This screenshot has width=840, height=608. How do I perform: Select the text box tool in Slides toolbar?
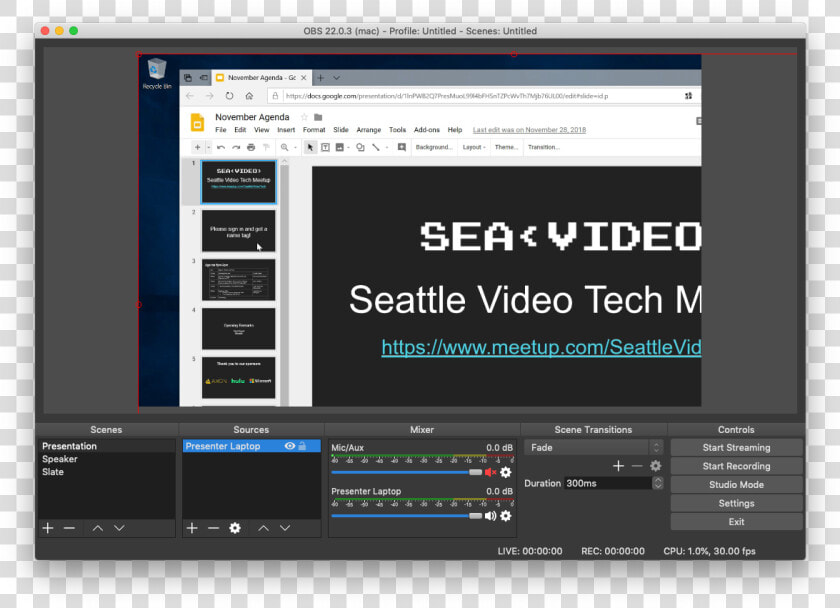coord(325,147)
